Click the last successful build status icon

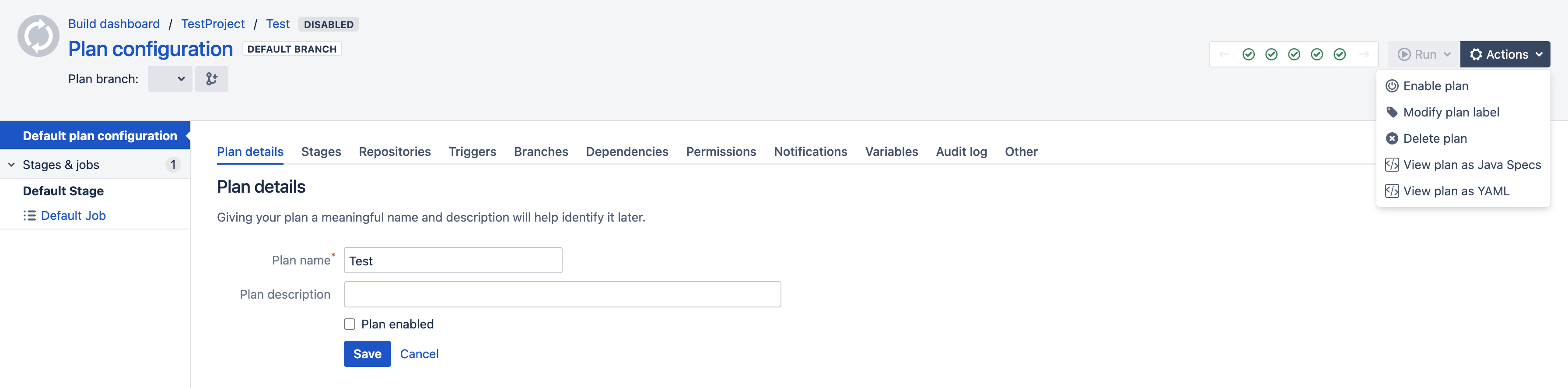point(1340,55)
